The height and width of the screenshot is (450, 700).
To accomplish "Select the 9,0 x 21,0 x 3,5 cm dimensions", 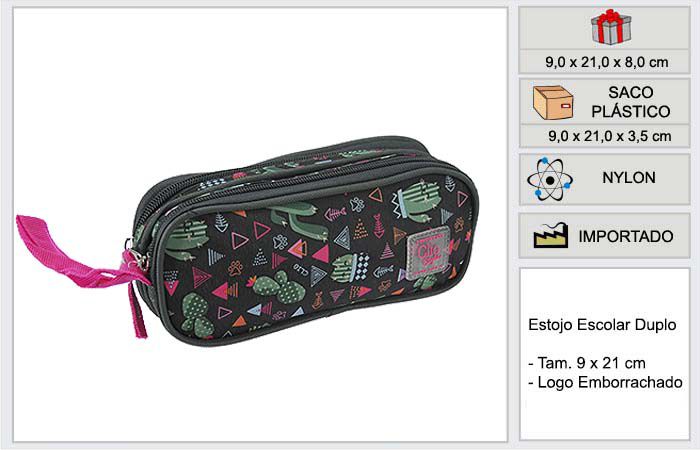I will 609,136.
